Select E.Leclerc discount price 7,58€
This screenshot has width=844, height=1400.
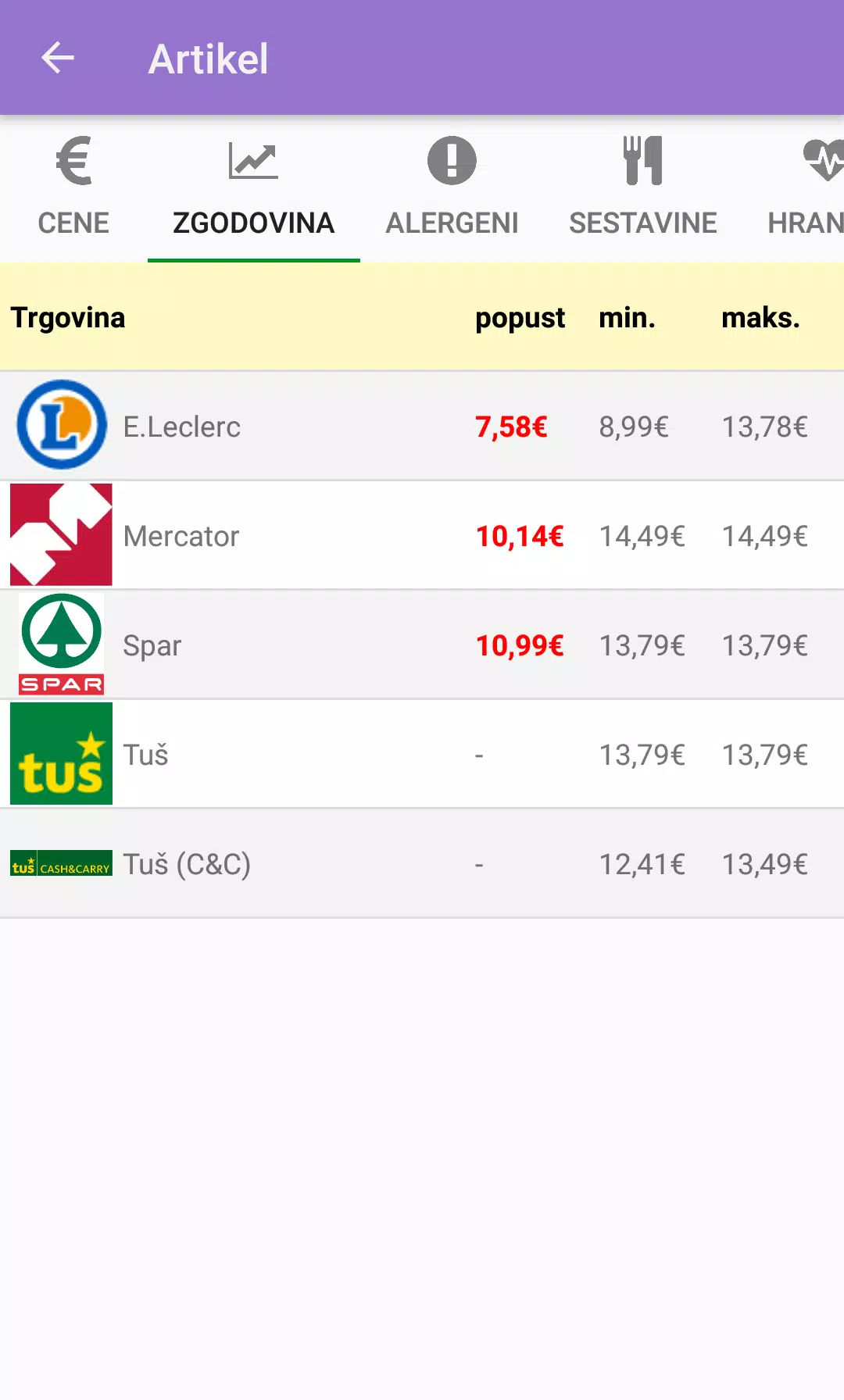click(x=511, y=427)
